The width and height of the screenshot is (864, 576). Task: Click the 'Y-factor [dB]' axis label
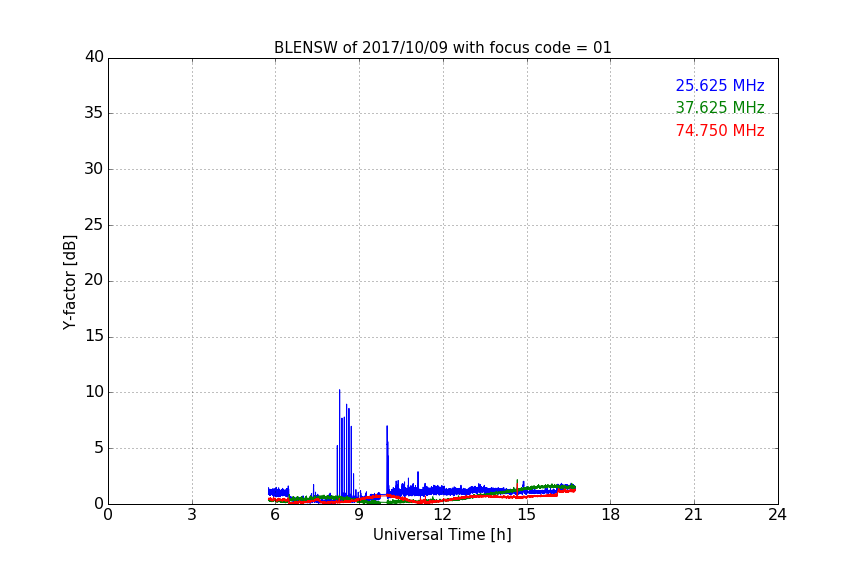coord(69,282)
